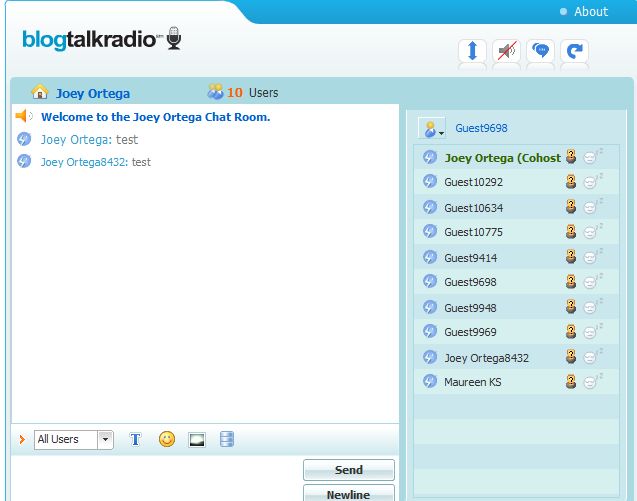Select Guest10292 in the user list

[x=516, y=182]
